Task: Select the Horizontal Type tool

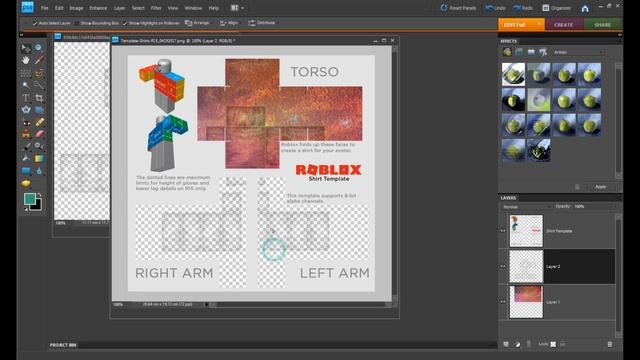Action: tap(26, 98)
